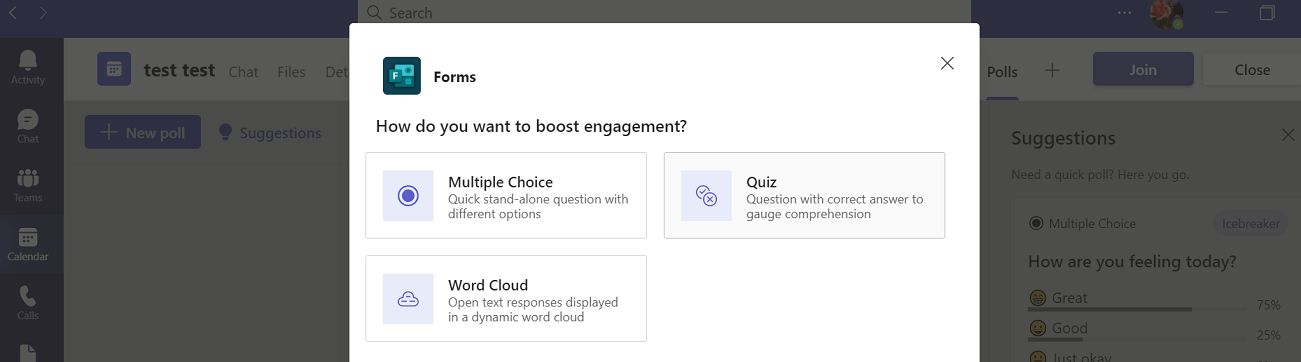Open Suggestions with the lightbulb button

point(269,132)
